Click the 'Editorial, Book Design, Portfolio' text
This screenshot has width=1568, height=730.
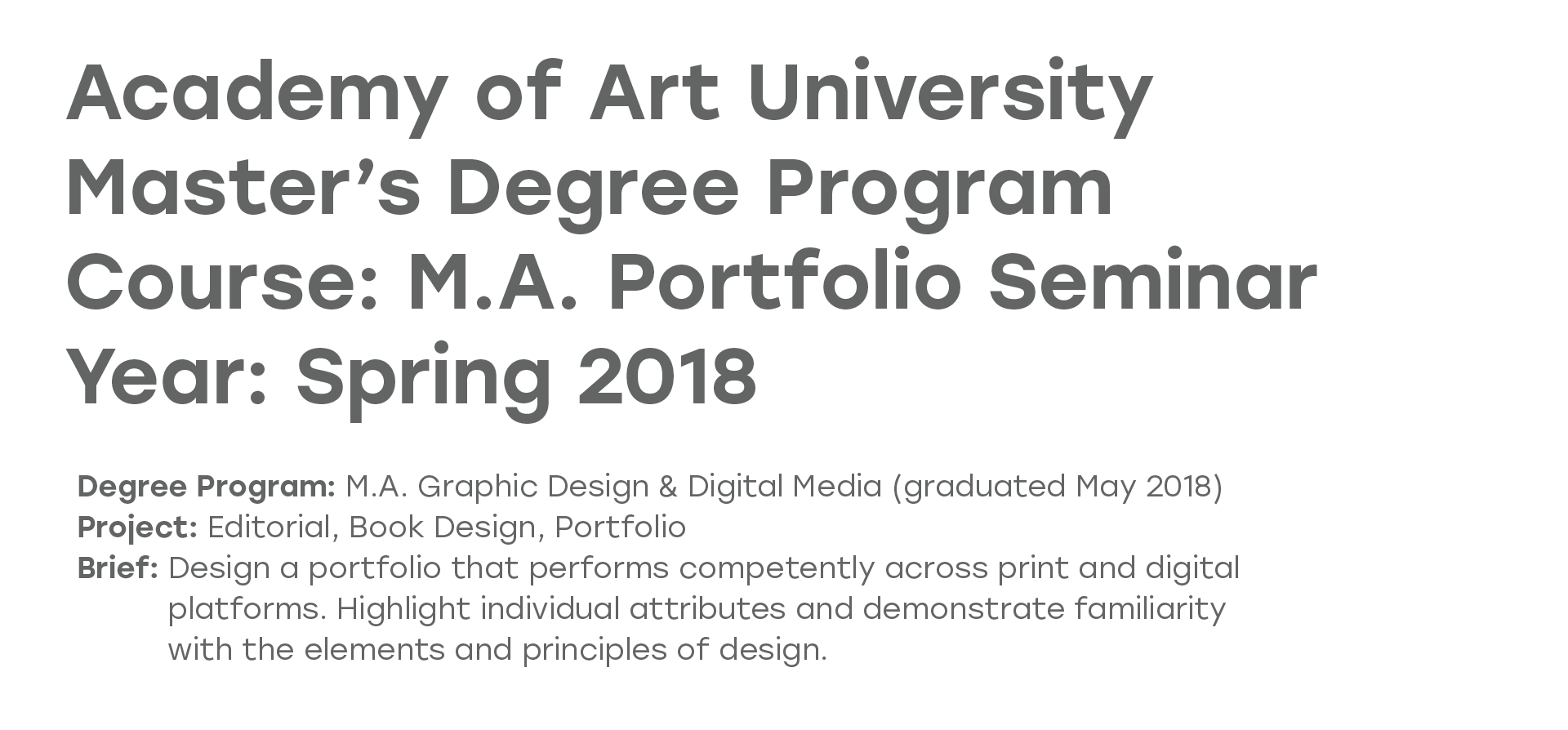pyautogui.click(x=447, y=527)
